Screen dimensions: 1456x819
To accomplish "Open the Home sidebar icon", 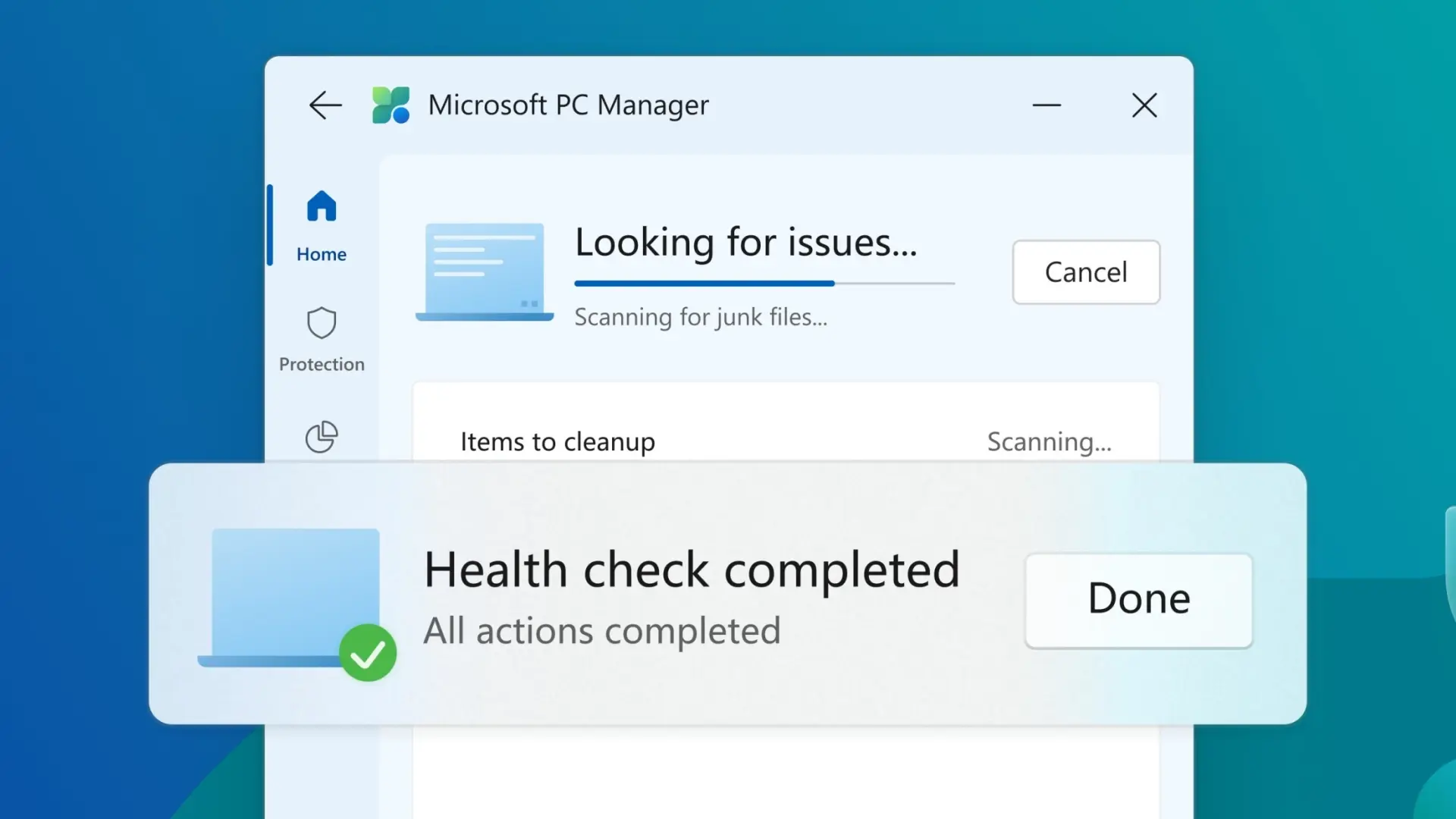I will pyautogui.click(x=322, y=206).
